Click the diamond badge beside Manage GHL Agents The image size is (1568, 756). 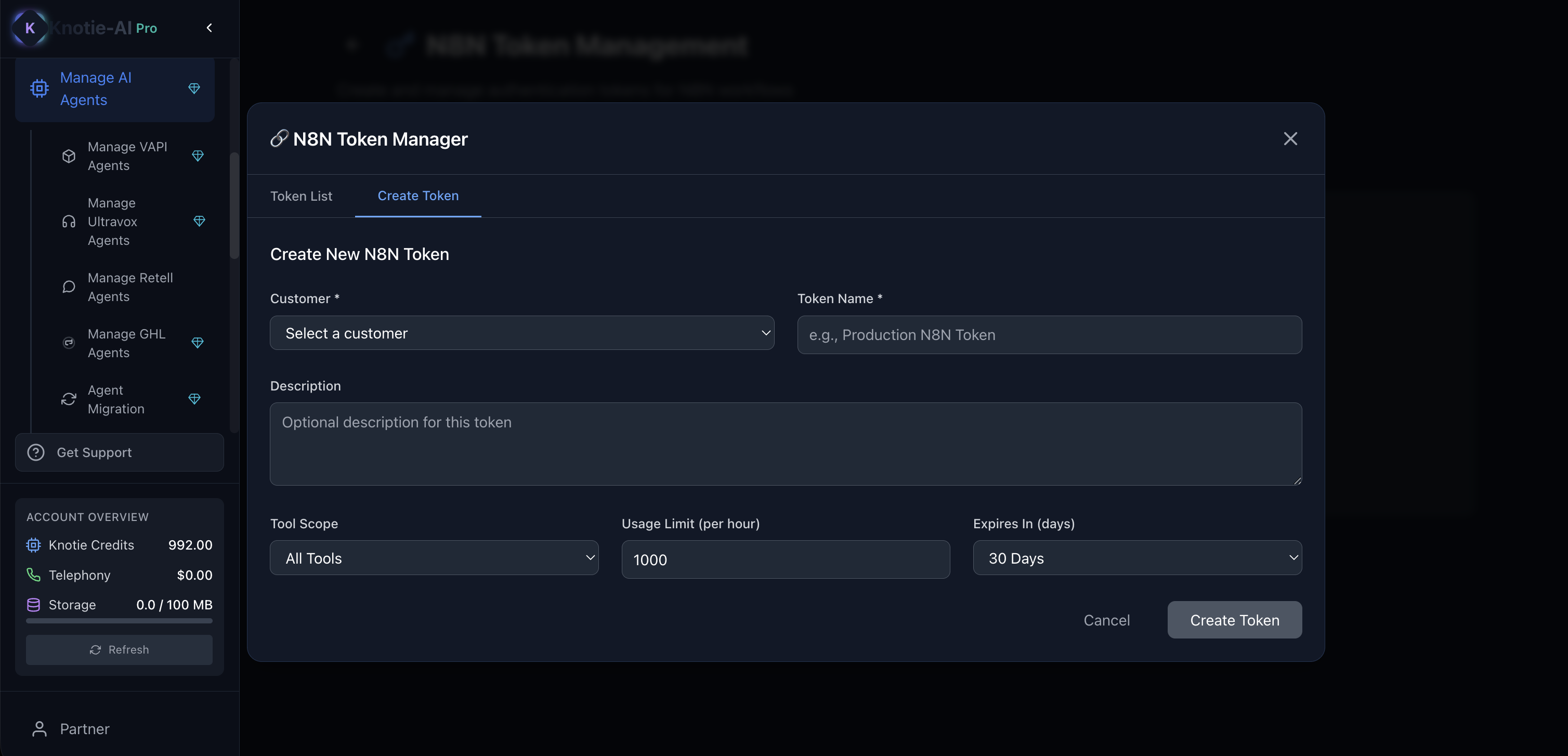197,343
